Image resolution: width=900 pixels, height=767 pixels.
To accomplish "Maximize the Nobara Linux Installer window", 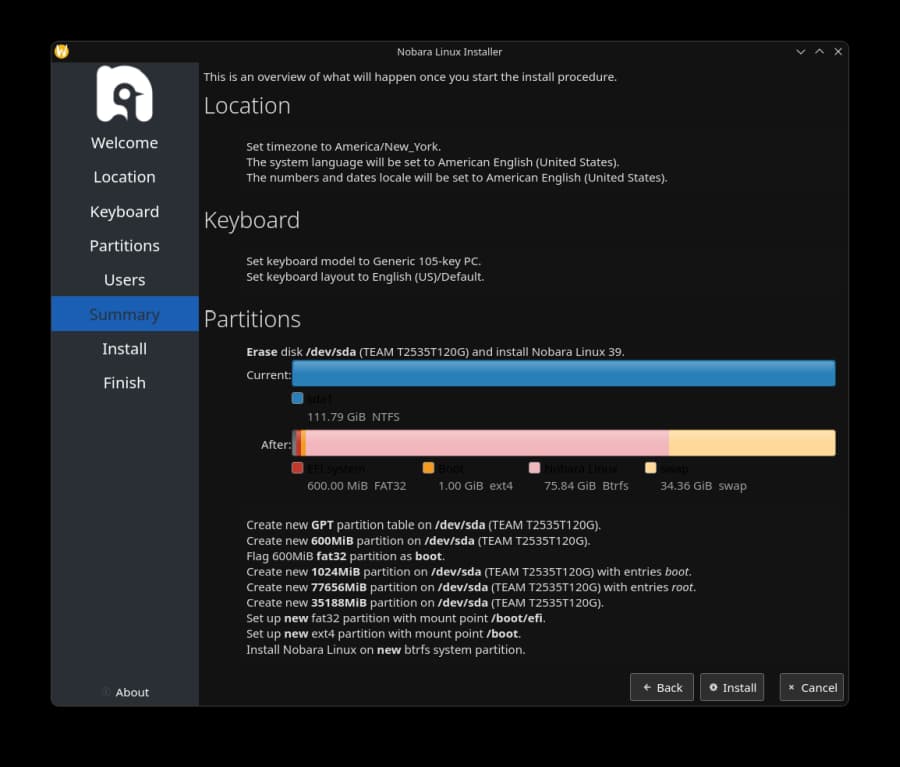I will tap(820, 52).
